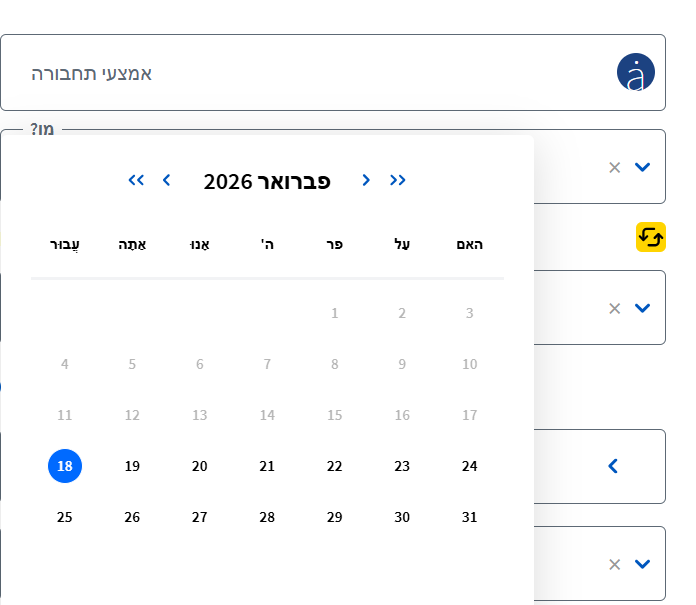Select date 28
The image size is (696, 605).
coord(267,517)
